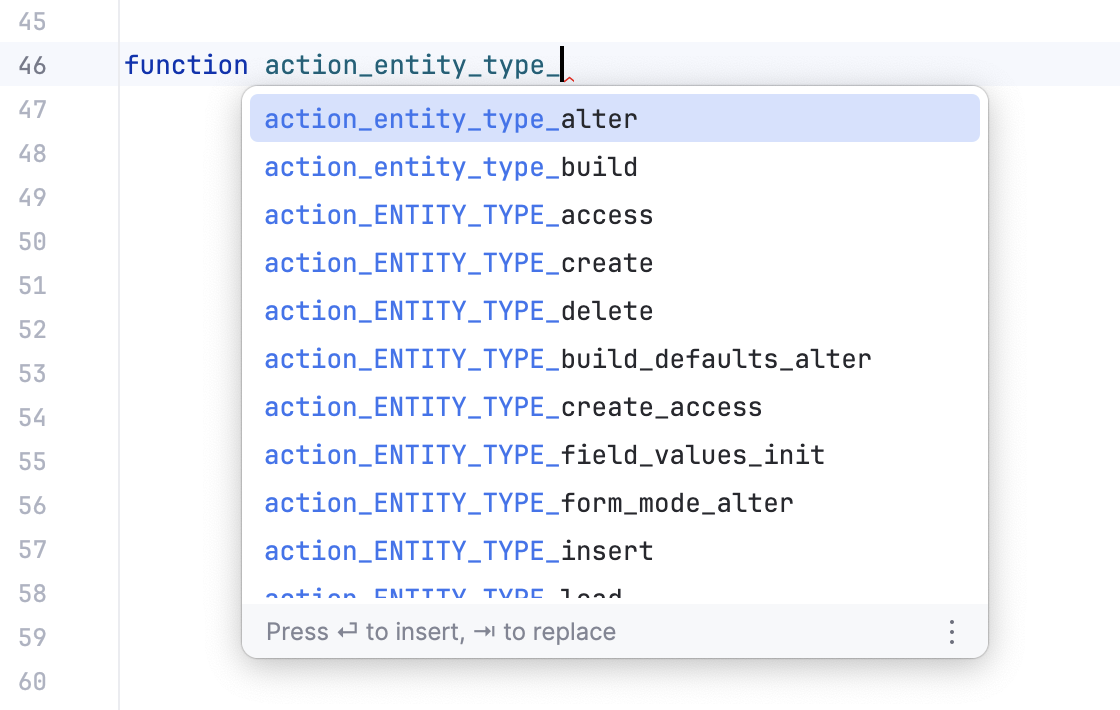Pick the action_ENTITY_TYPE_create completion entry
1120x710 pixels.
(458, 262)
